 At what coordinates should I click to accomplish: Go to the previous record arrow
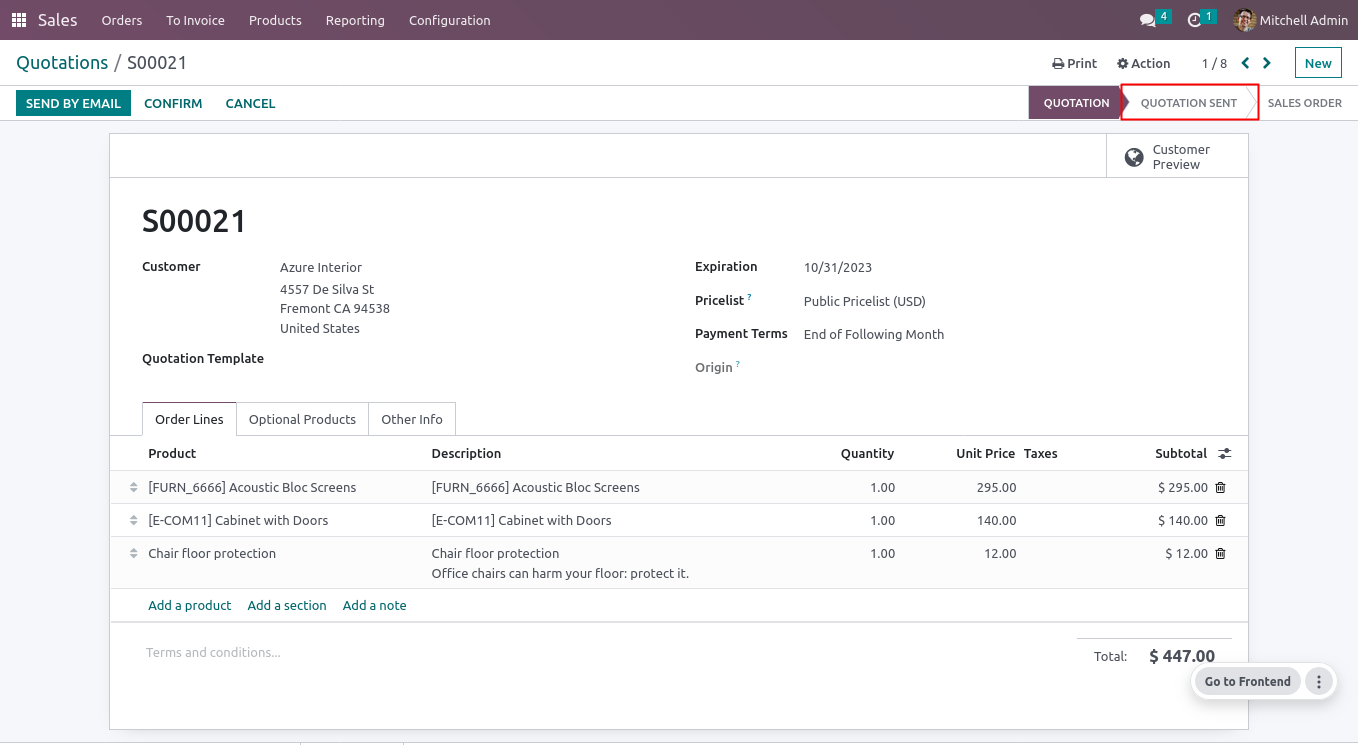(1245, 63)
